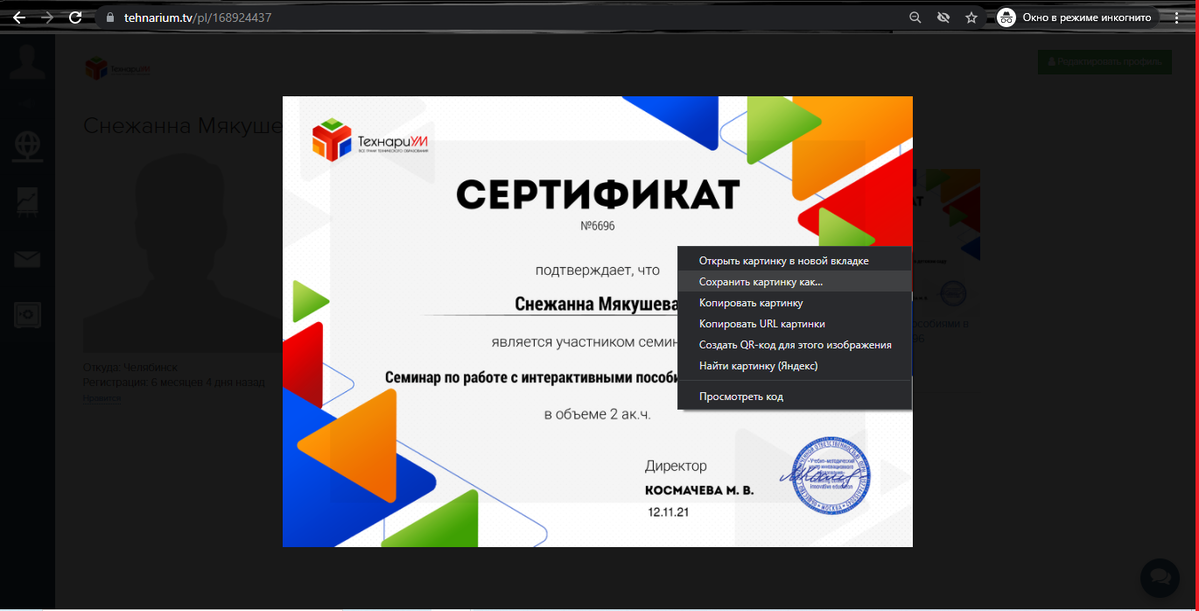Click 'в объеме 2 ак.ч.' text
1199x611 pixels.
click(x=598, y=414)
